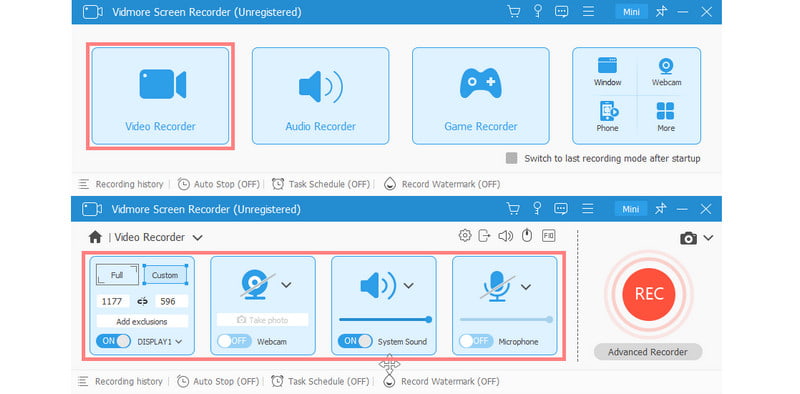800x394 pixels.
Task: Check Switch to last recording mode after startup
Action: point(511,158)
